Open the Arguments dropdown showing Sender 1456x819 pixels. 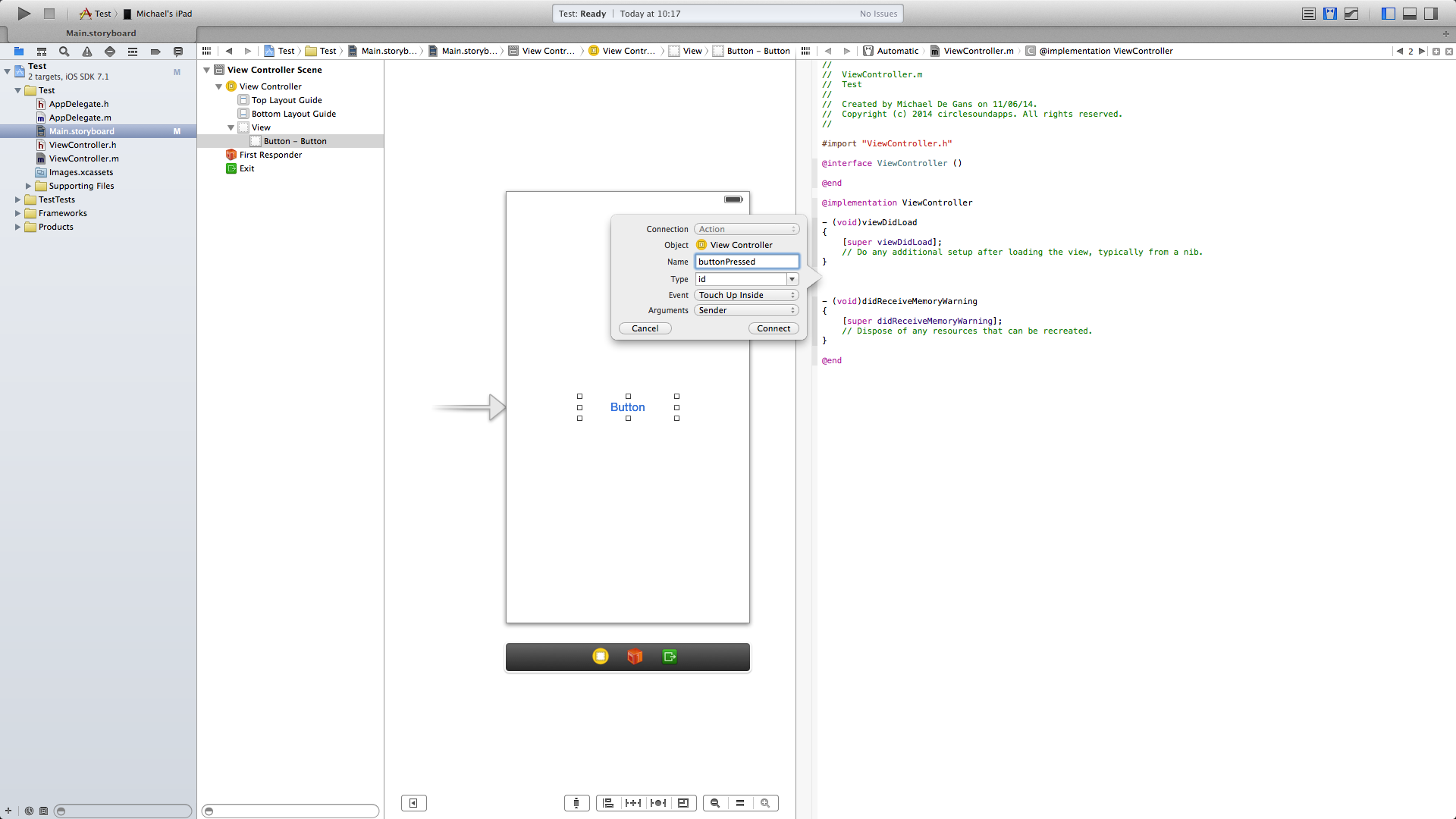point(746,310)
